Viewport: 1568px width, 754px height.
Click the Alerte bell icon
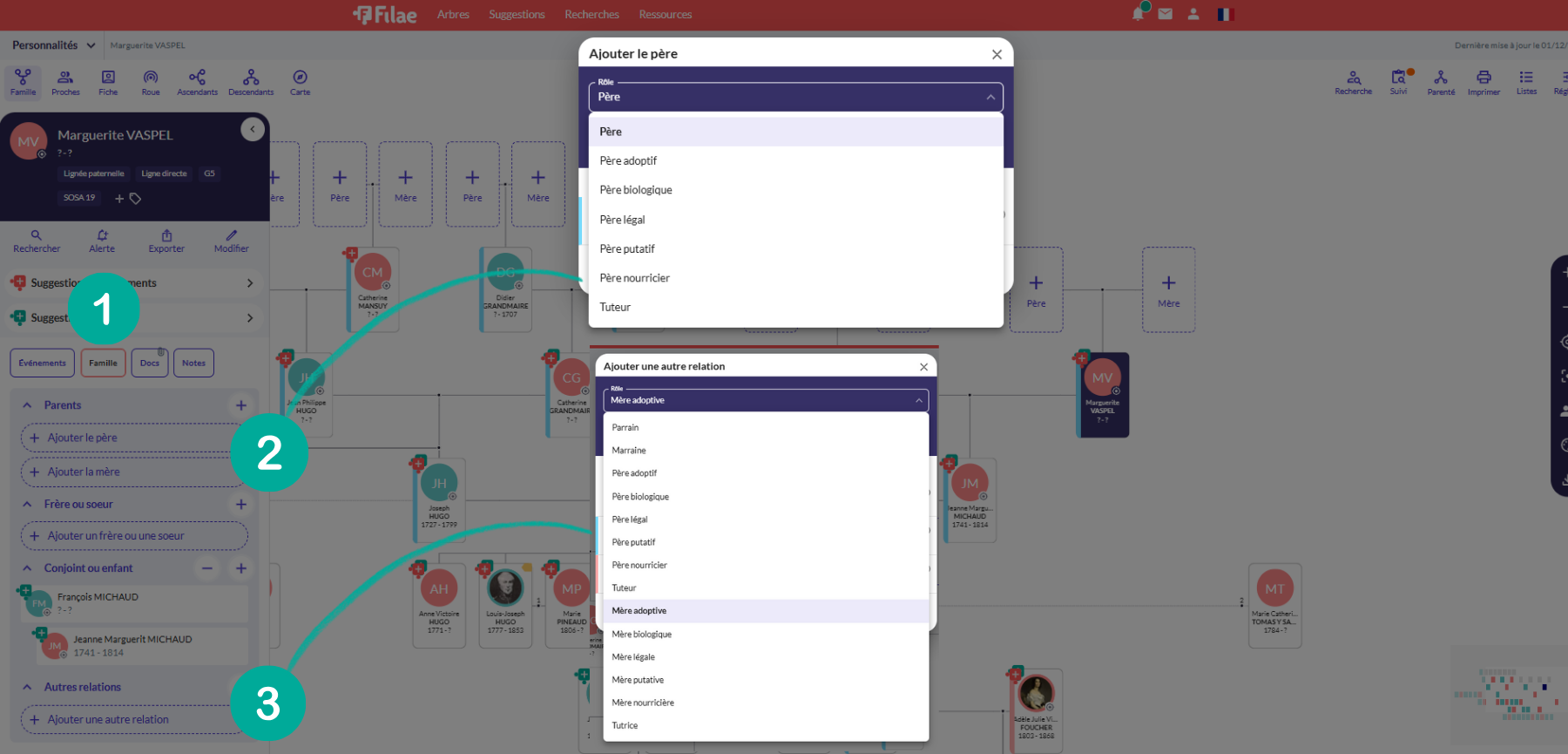click(102, 241)
